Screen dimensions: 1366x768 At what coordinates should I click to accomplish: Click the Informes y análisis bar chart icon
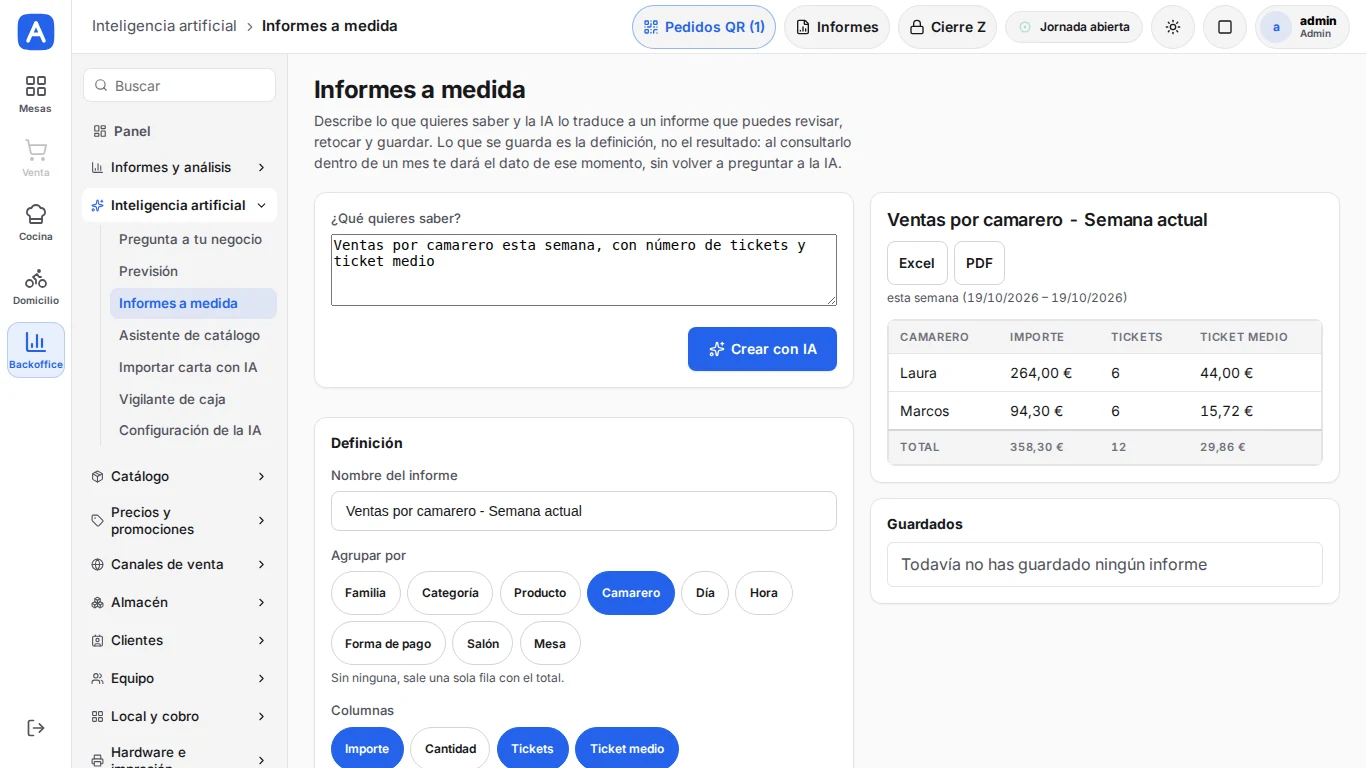tap(97, 167)
